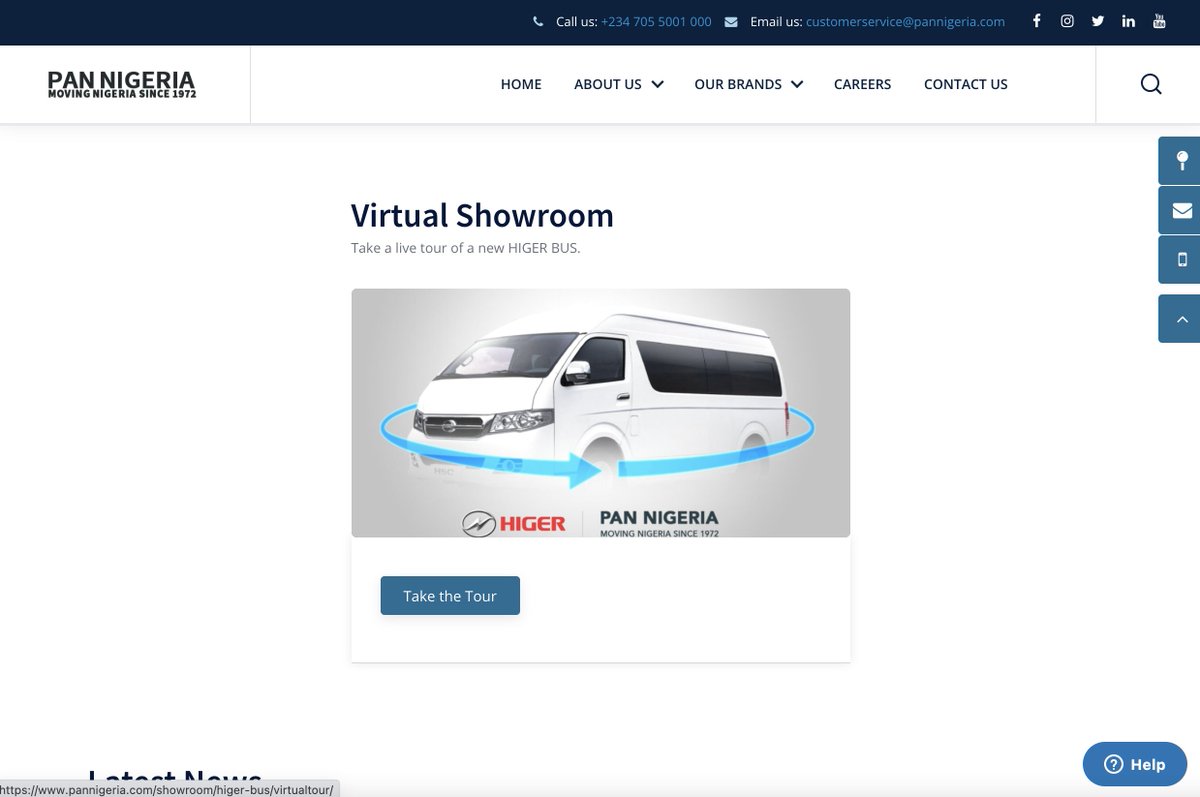Open the LinkedIn social icon
The width and height of the screenshot is (1200, 797).
pyautogui.click(x=1128, y=21)
